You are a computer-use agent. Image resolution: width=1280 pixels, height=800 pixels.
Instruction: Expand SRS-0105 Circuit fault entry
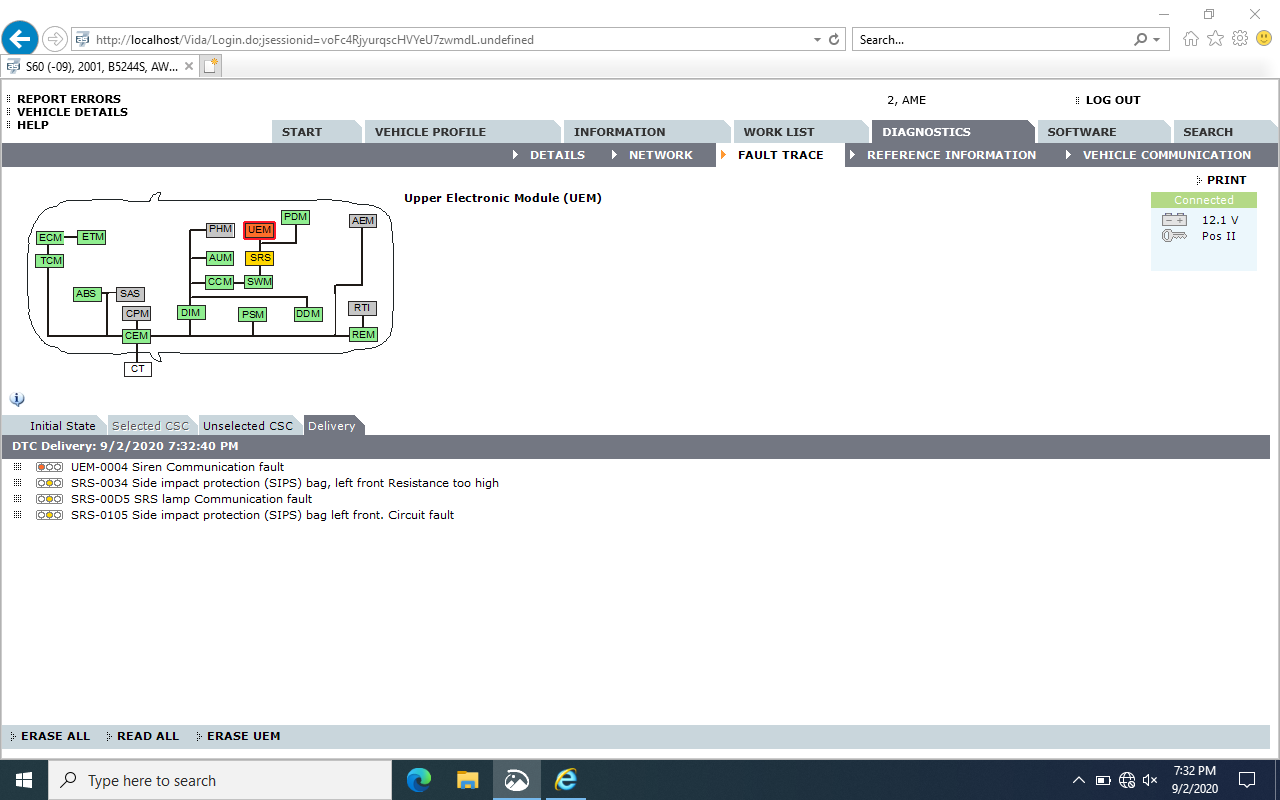pos(17,515)
